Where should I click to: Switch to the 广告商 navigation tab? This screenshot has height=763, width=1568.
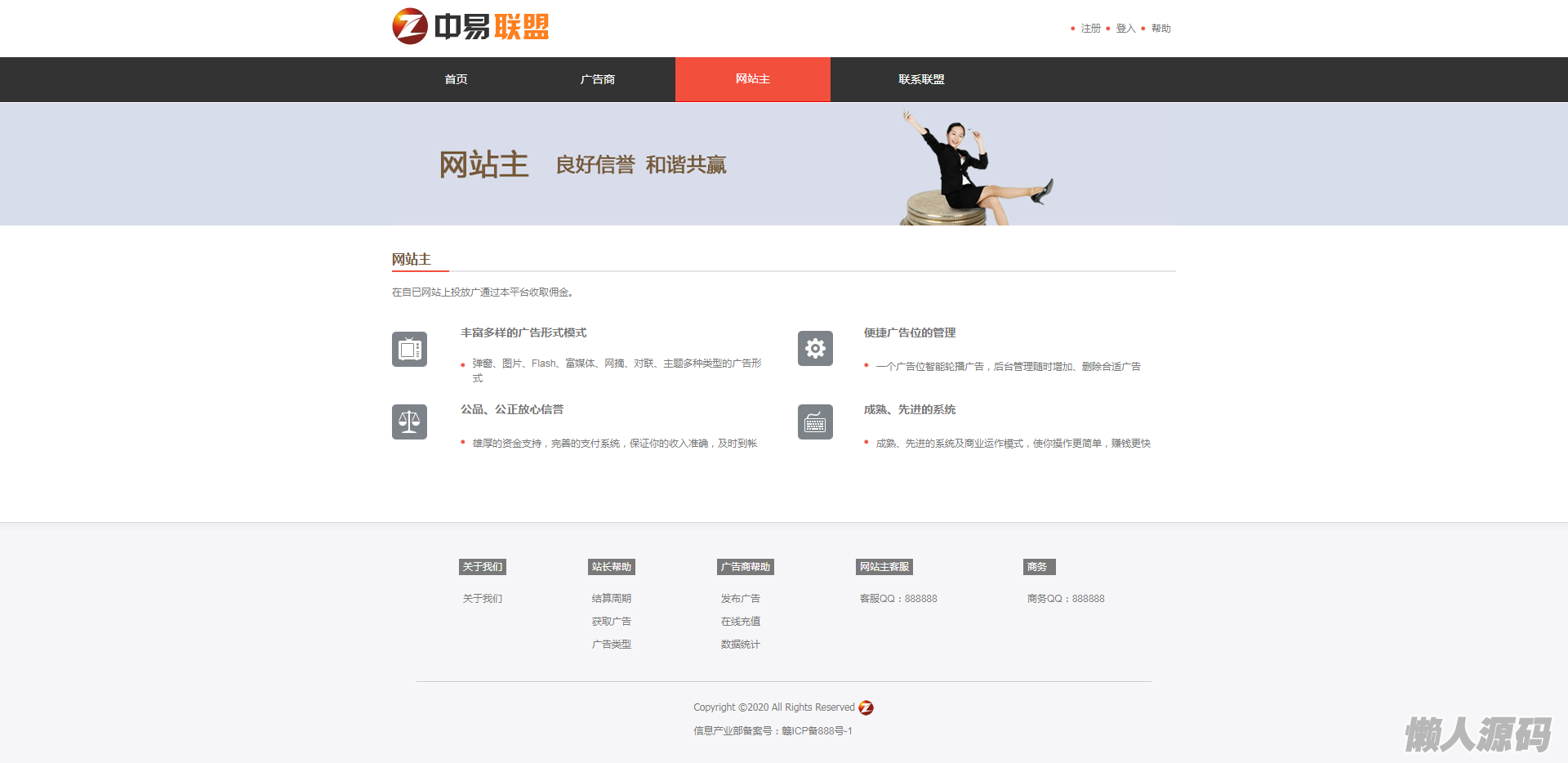click(597, 79)
